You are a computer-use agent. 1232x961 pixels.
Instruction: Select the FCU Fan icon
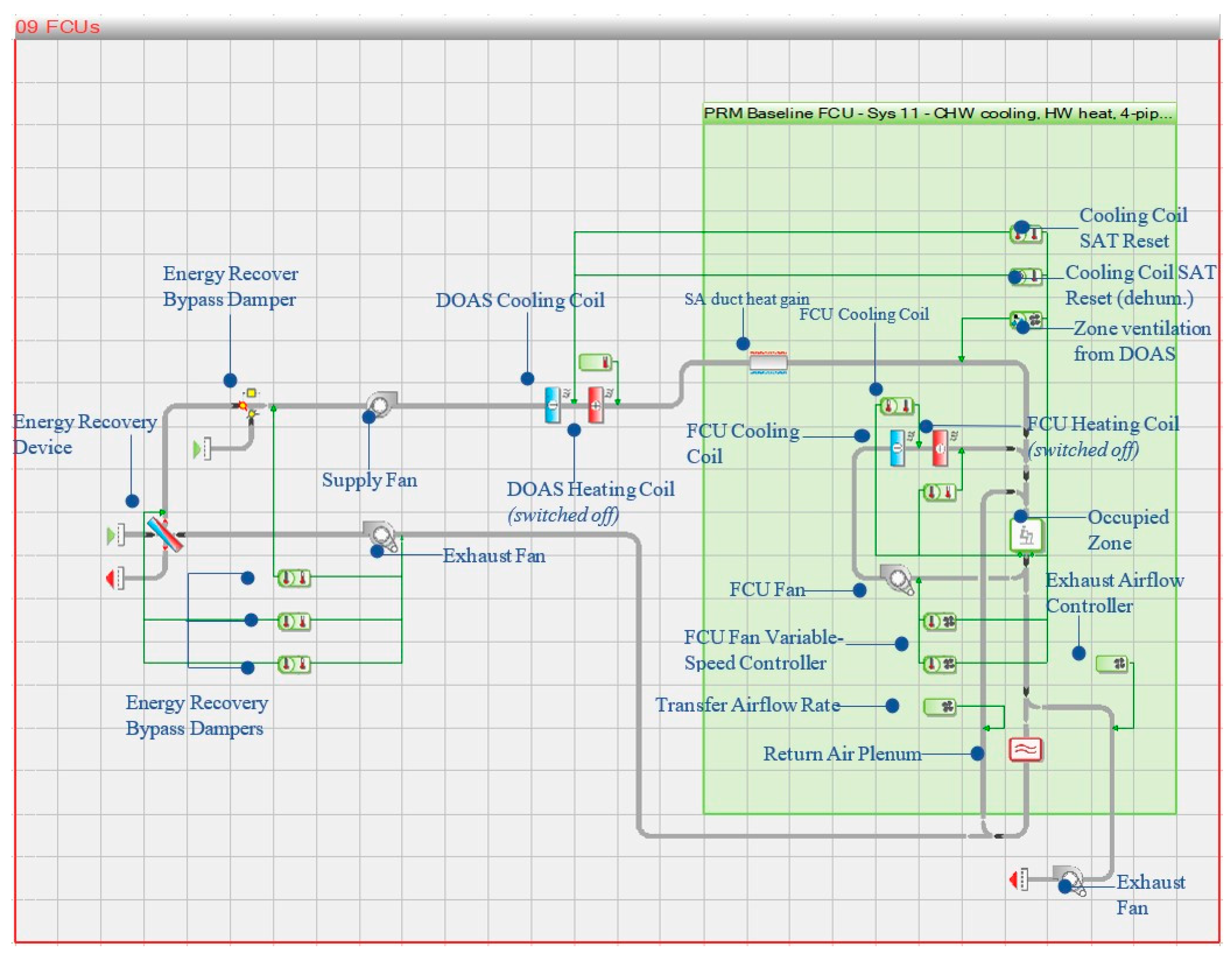[897, 578]
